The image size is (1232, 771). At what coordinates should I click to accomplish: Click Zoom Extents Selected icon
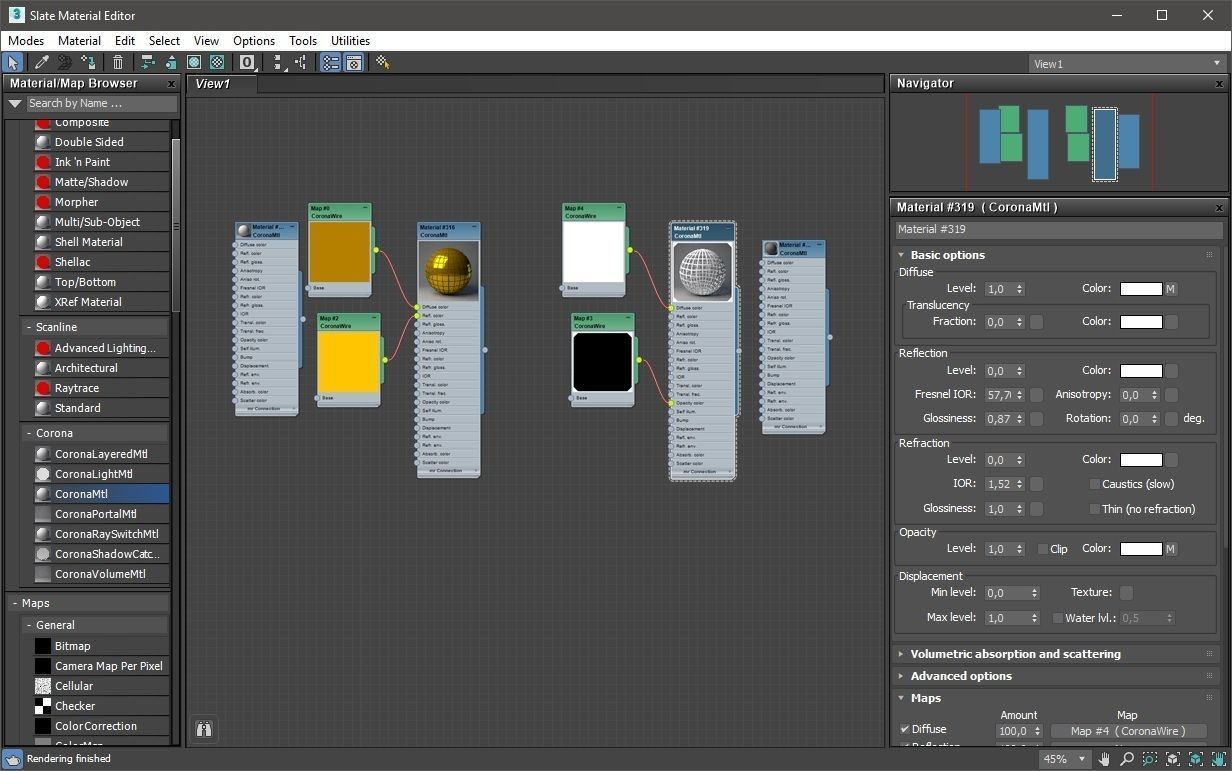tap(1195, 759)
